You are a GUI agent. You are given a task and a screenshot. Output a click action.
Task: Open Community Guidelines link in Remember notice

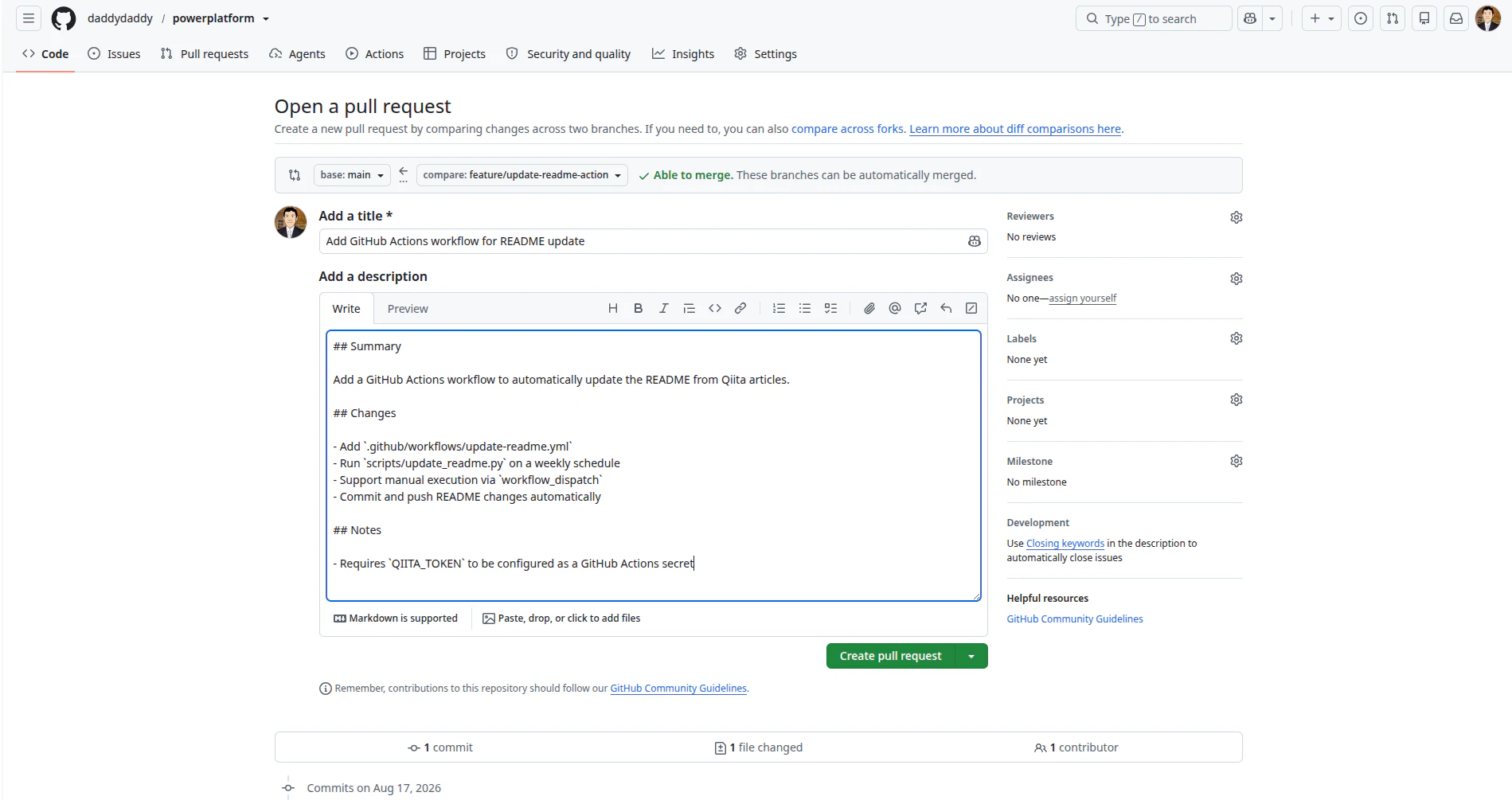click(x=678, y=689)
